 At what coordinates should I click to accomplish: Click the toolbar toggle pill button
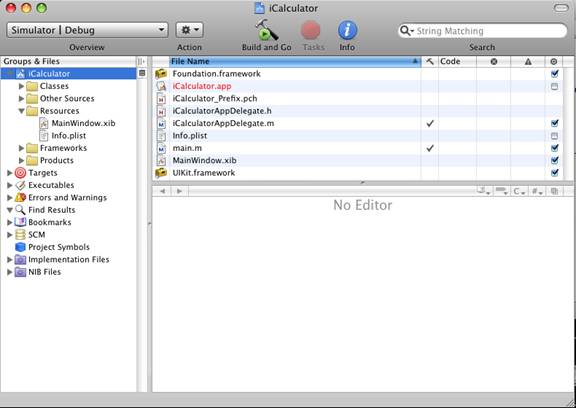(561, 8)
